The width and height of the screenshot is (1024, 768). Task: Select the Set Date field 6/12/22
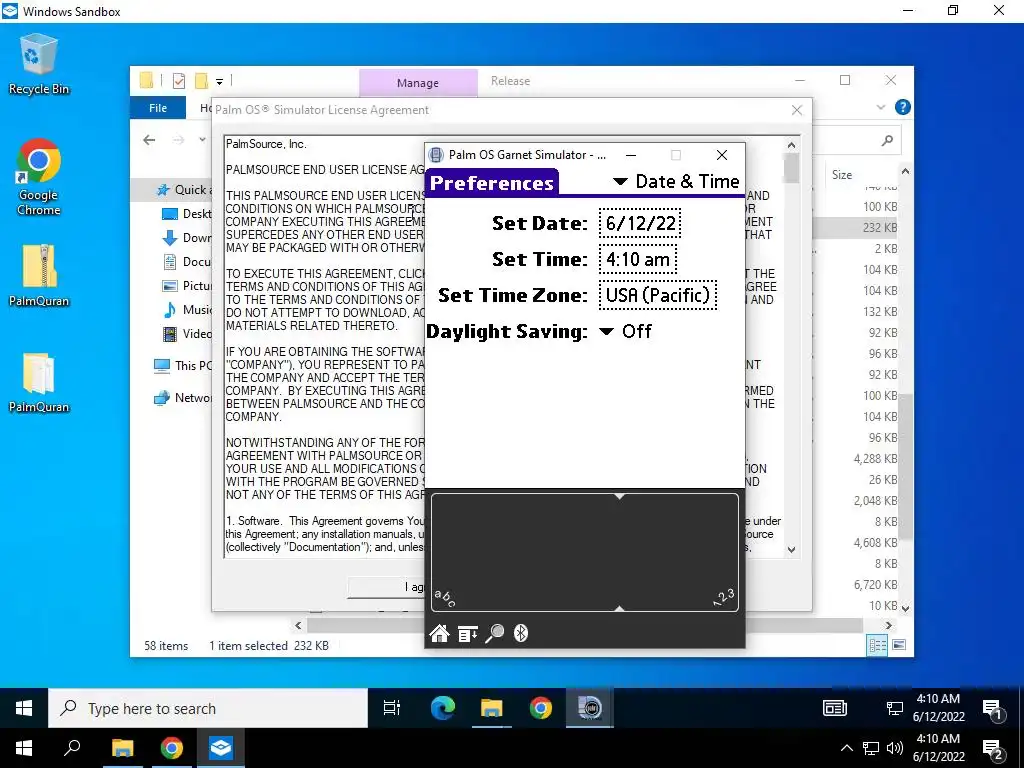[x=640, y=223]
